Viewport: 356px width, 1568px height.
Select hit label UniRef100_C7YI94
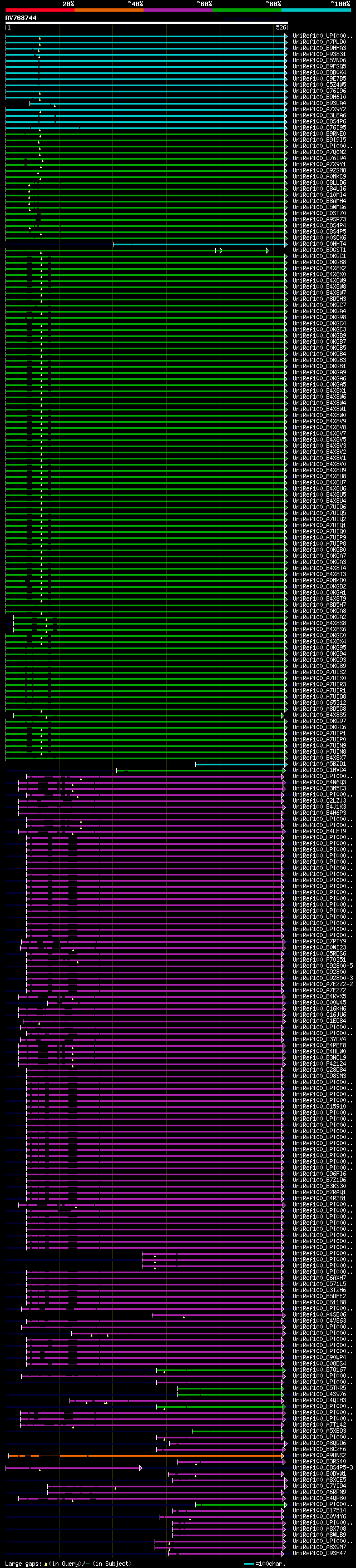click(x=319, y=1486)
